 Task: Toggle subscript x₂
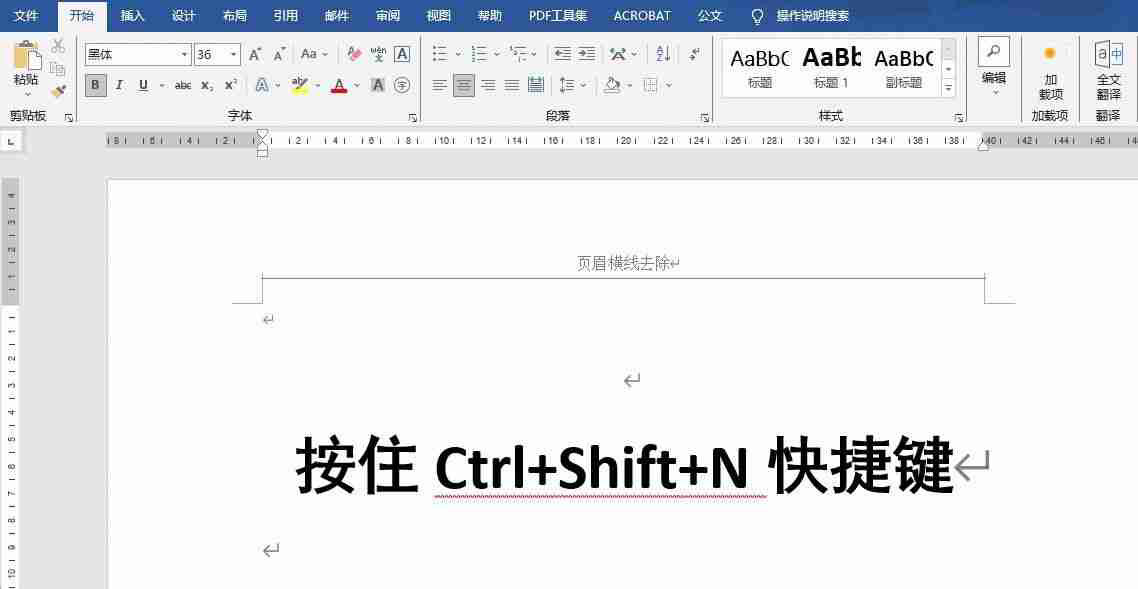tap(207, 86)
